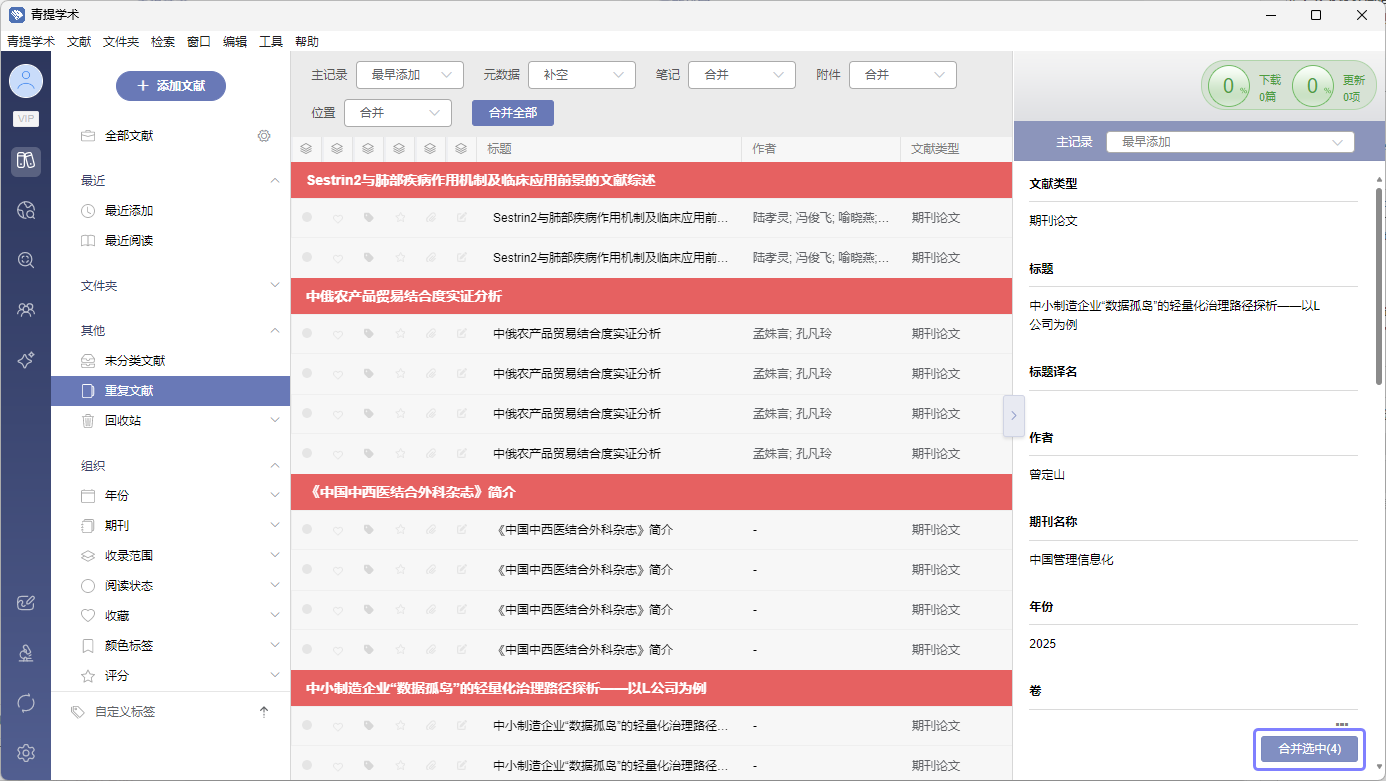Click the 合并全部 button
The height and width of the screenshot is (781, 1386).
tap(512, 113)
